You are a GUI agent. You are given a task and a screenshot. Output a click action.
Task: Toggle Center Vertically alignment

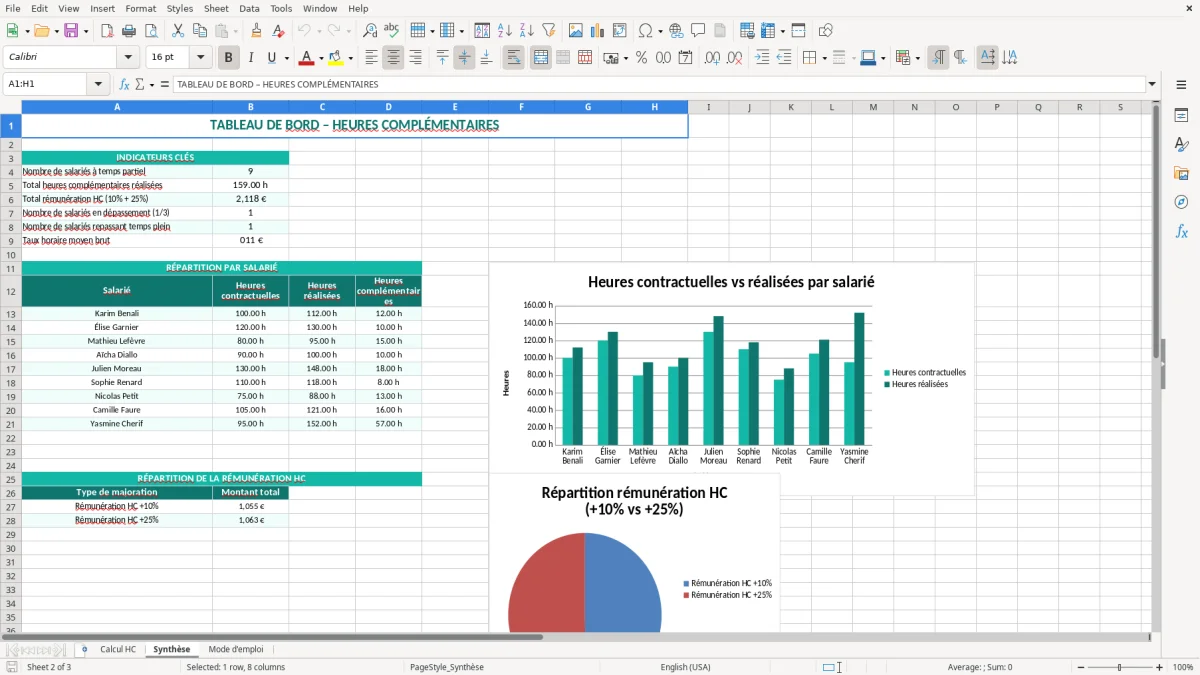pos(464,58)
